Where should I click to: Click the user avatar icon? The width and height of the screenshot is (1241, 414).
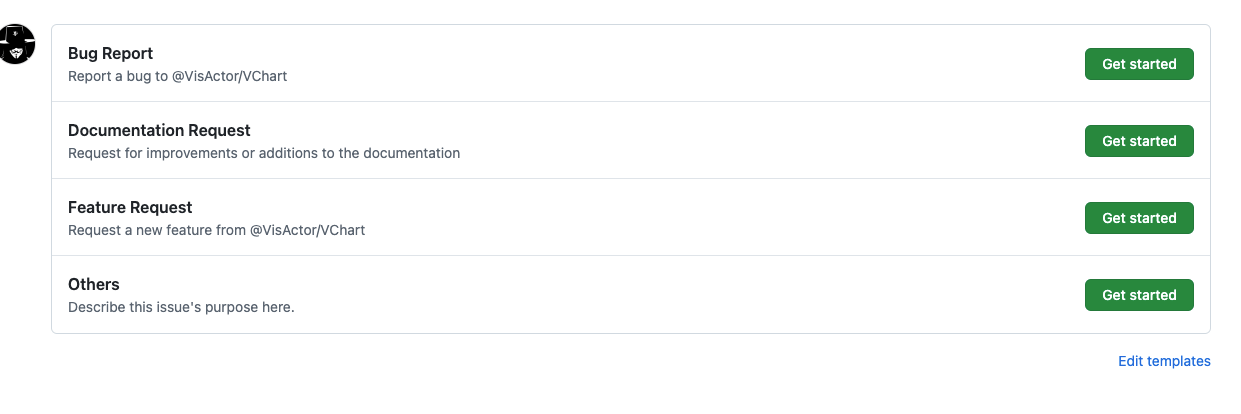coord(17,44)
